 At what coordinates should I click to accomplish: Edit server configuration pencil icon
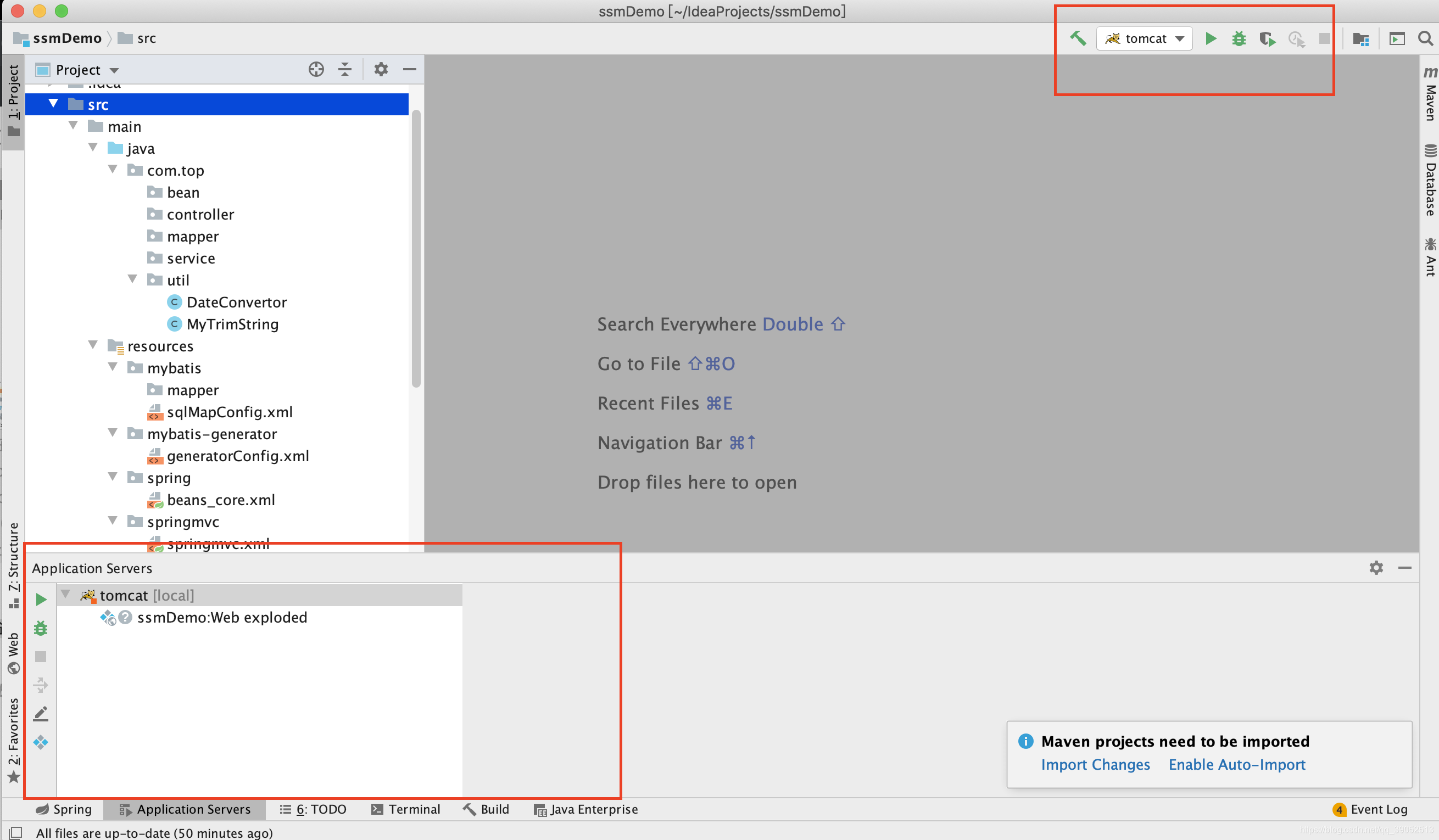click(41, 714)
